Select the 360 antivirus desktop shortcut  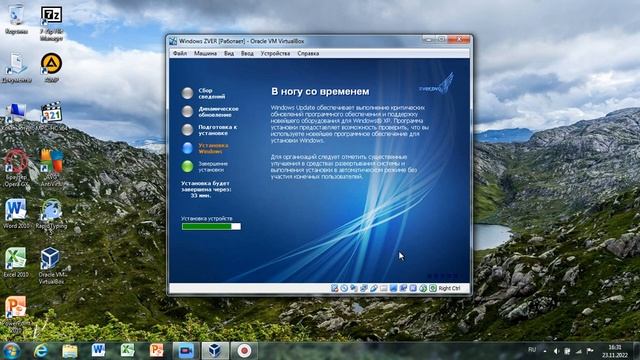click(51, 168)
